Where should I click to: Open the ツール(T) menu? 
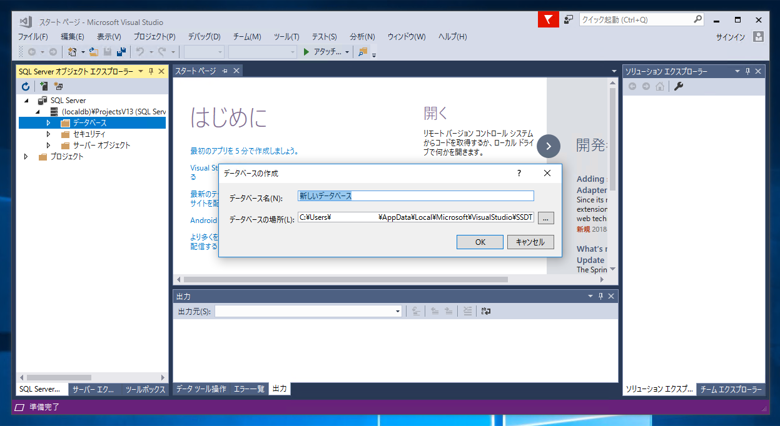click(286, 37)
